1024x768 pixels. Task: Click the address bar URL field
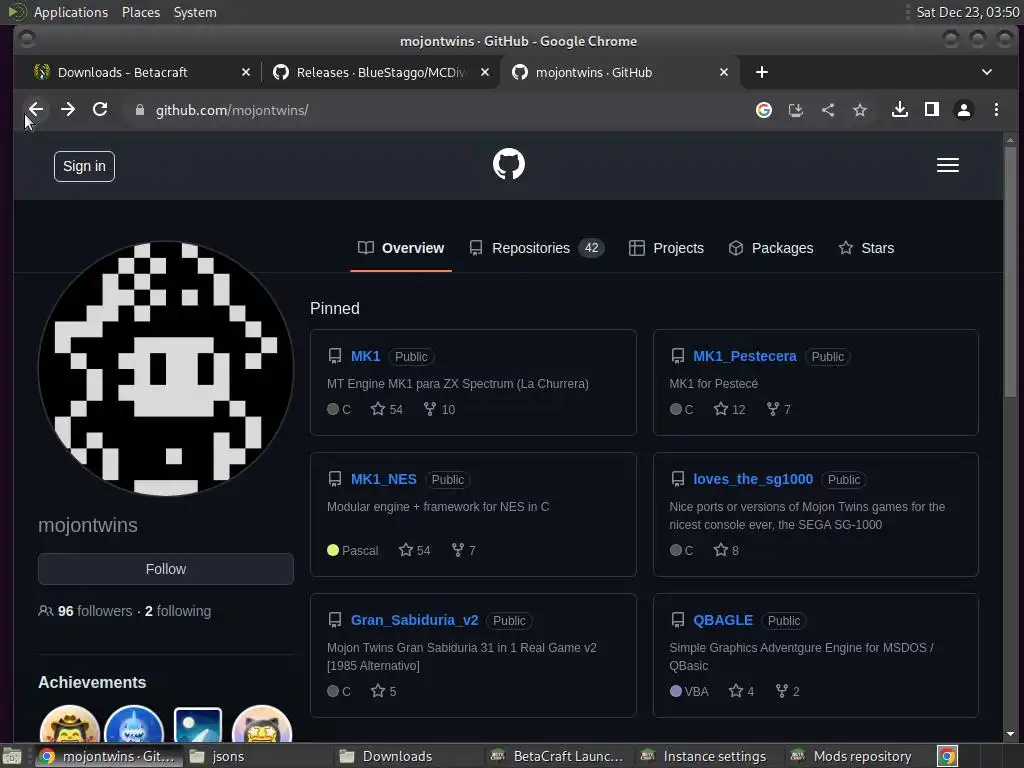tap(431, 110)
